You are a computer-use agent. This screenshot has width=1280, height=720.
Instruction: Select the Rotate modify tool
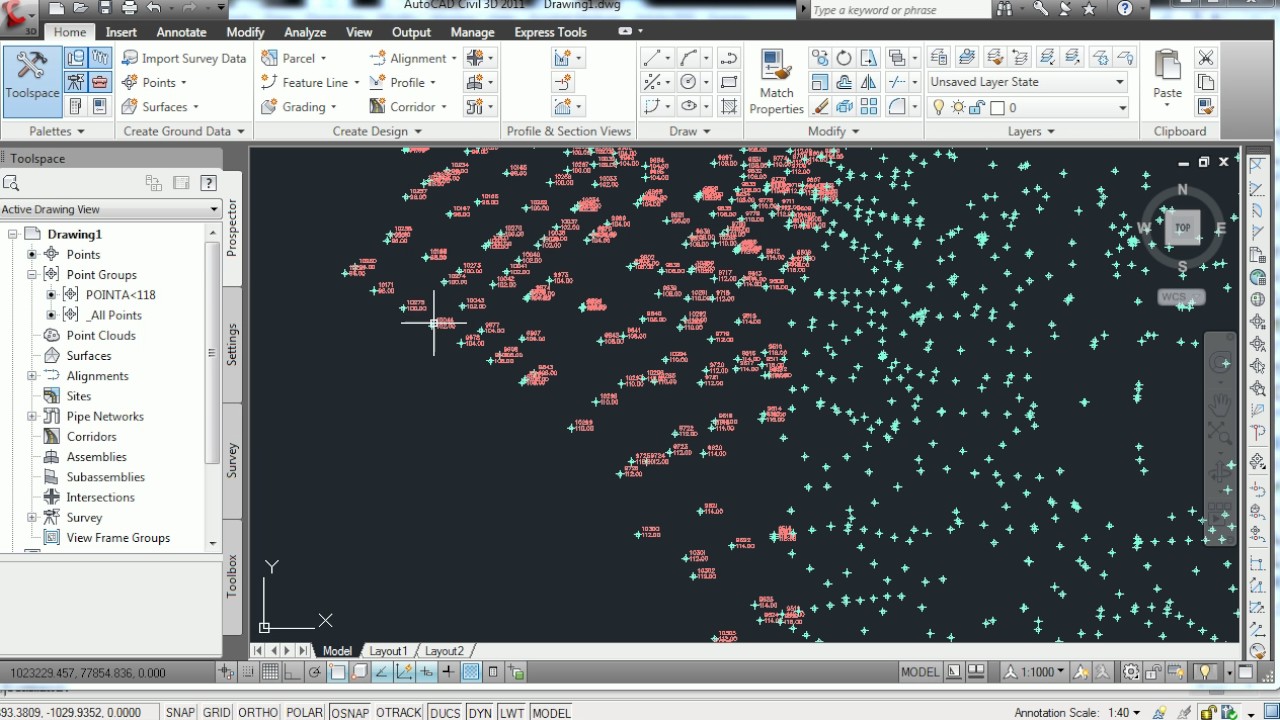point(844,58)
